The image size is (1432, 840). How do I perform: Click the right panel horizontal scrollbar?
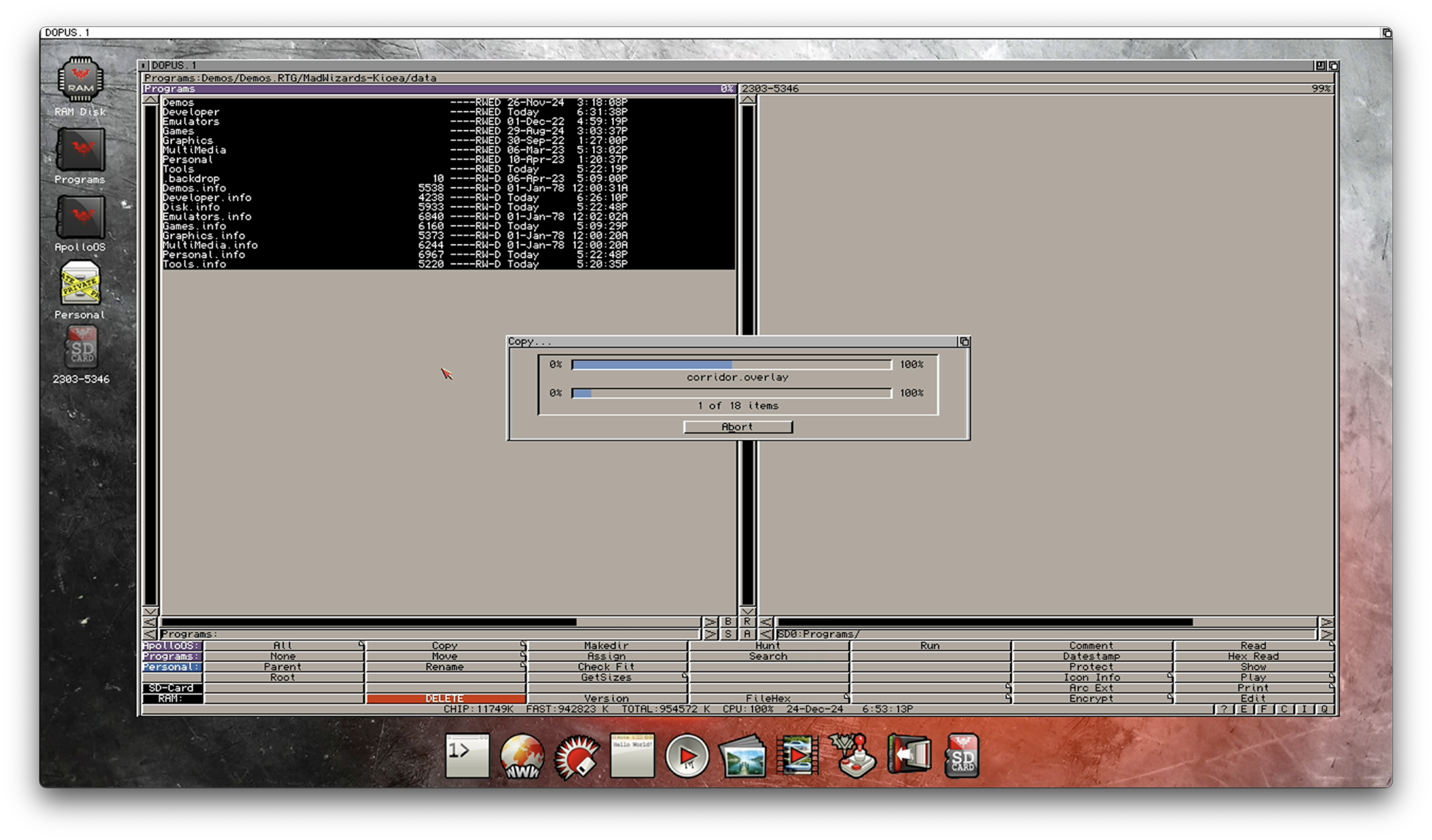[1047, 622]
